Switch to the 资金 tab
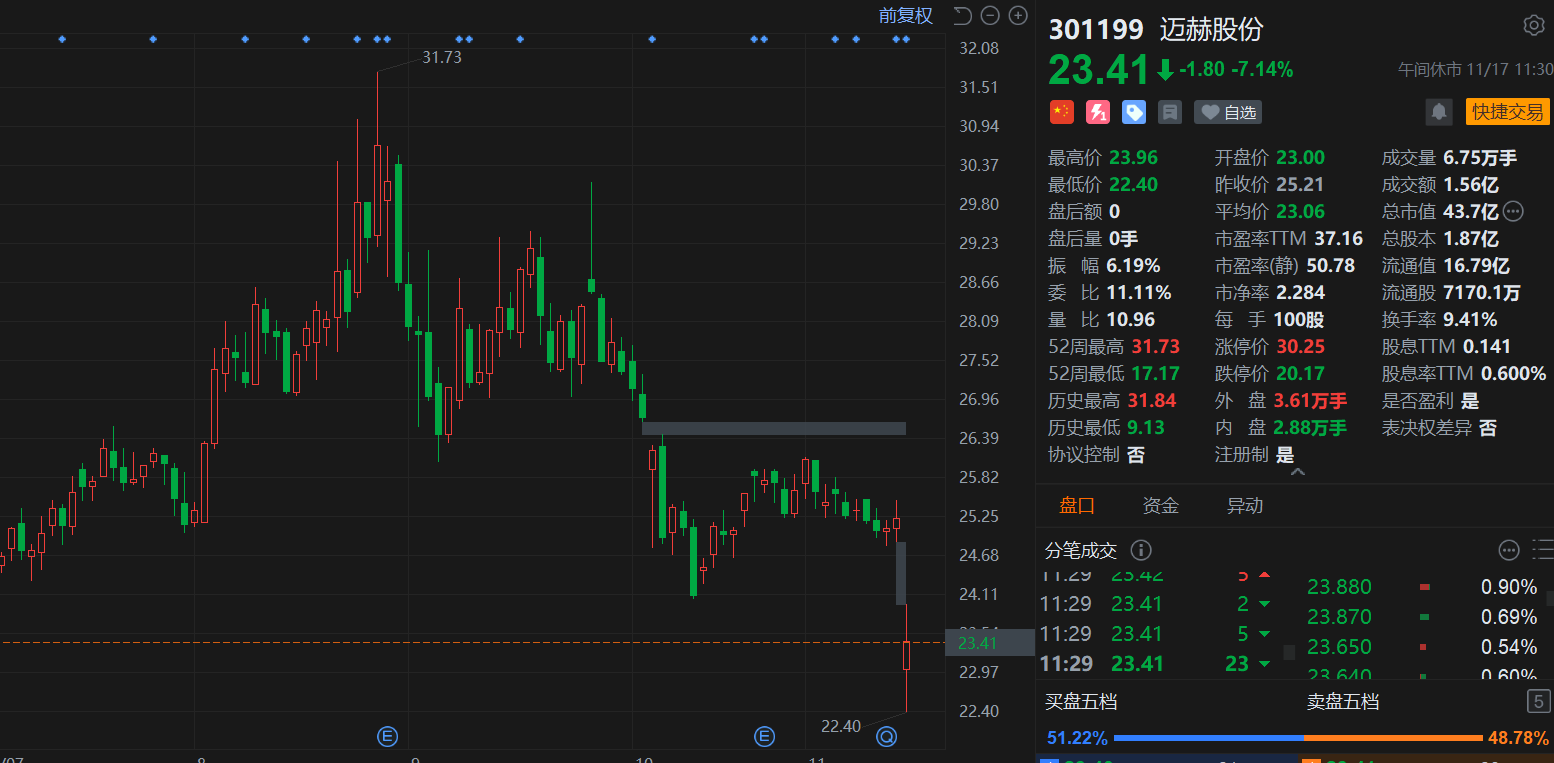 pos(1160,506)
